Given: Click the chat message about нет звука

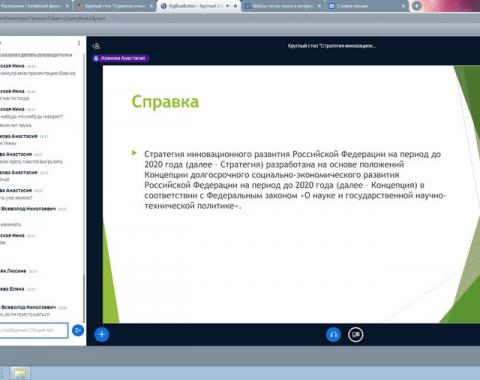Looking at the screenshot, I should coord(16,125).
